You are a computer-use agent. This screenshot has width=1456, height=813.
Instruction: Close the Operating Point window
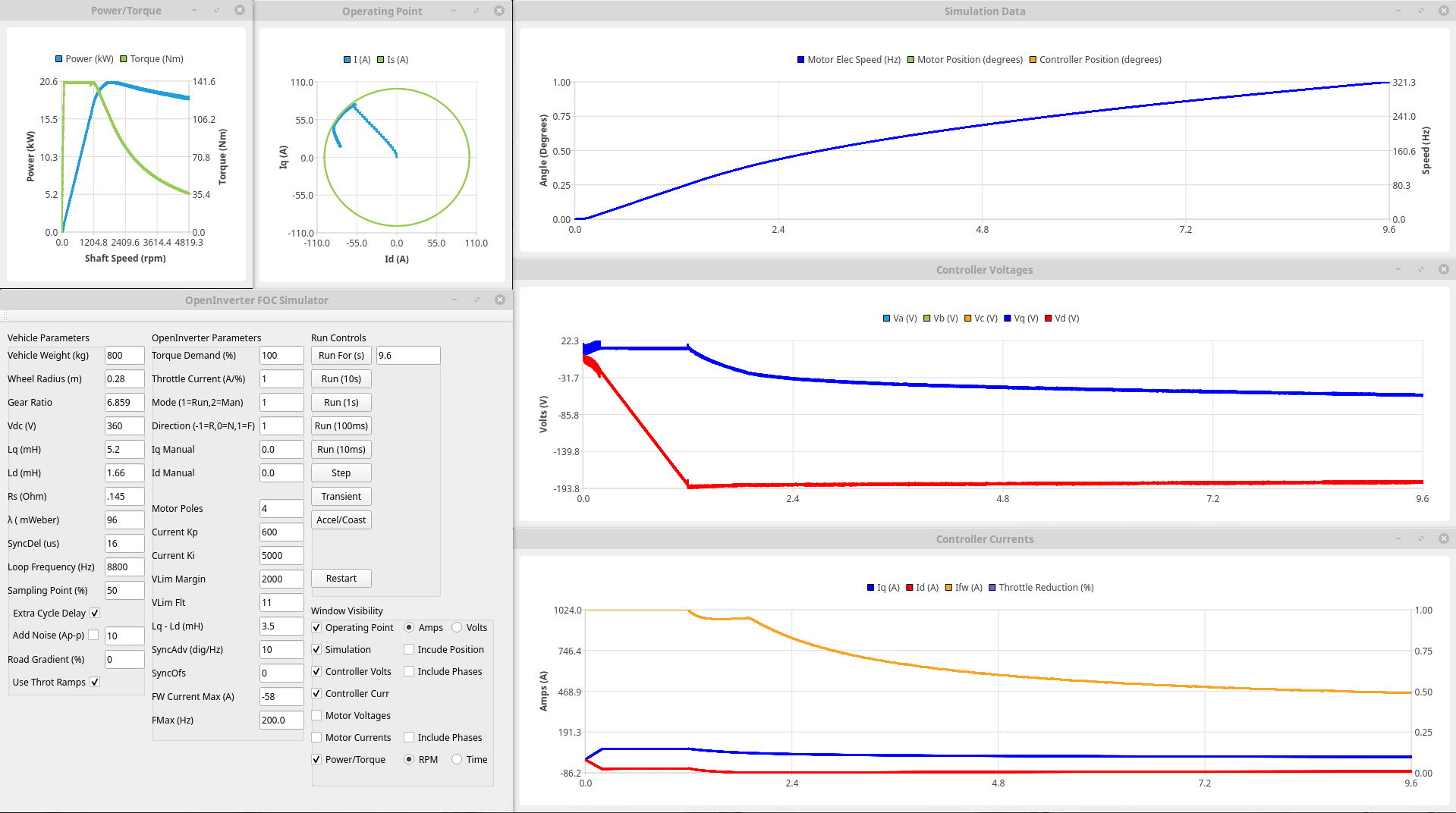(x=498, y=11)
